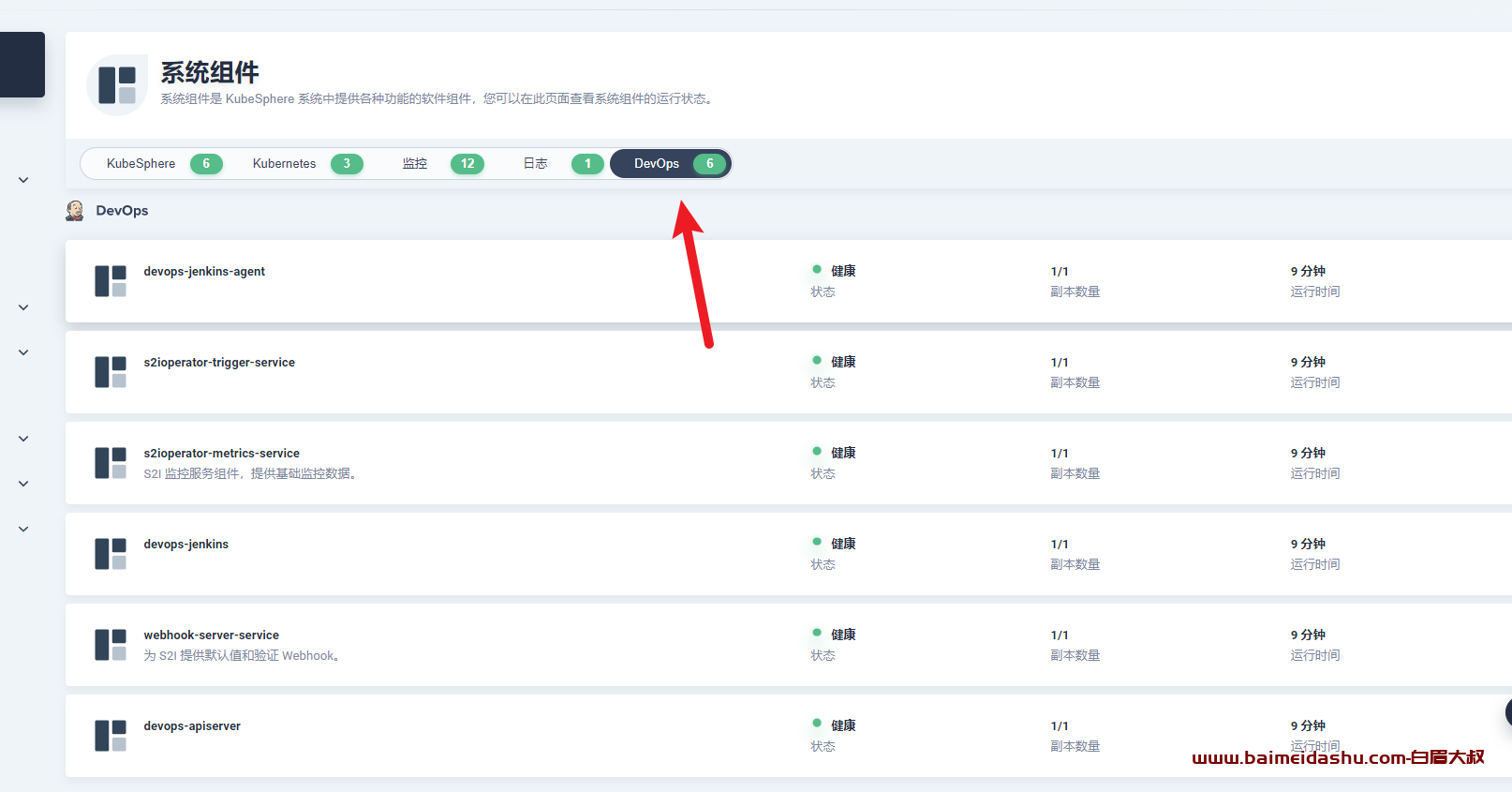Expand the third sidebar chevron
The width and height of the screenshot is (1512, 792).
pyautogui.click(x=23, y=352)
